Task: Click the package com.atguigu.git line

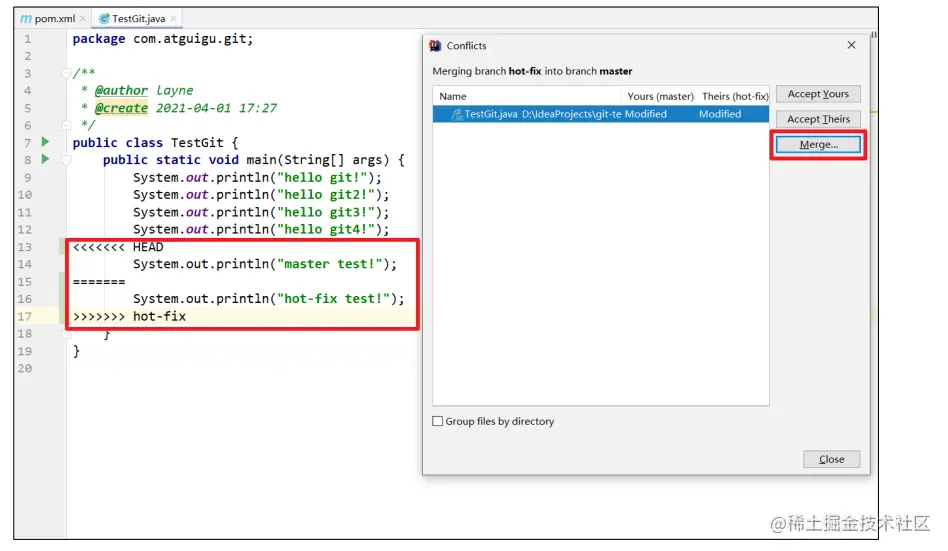Action: click(x=163, y=39)
